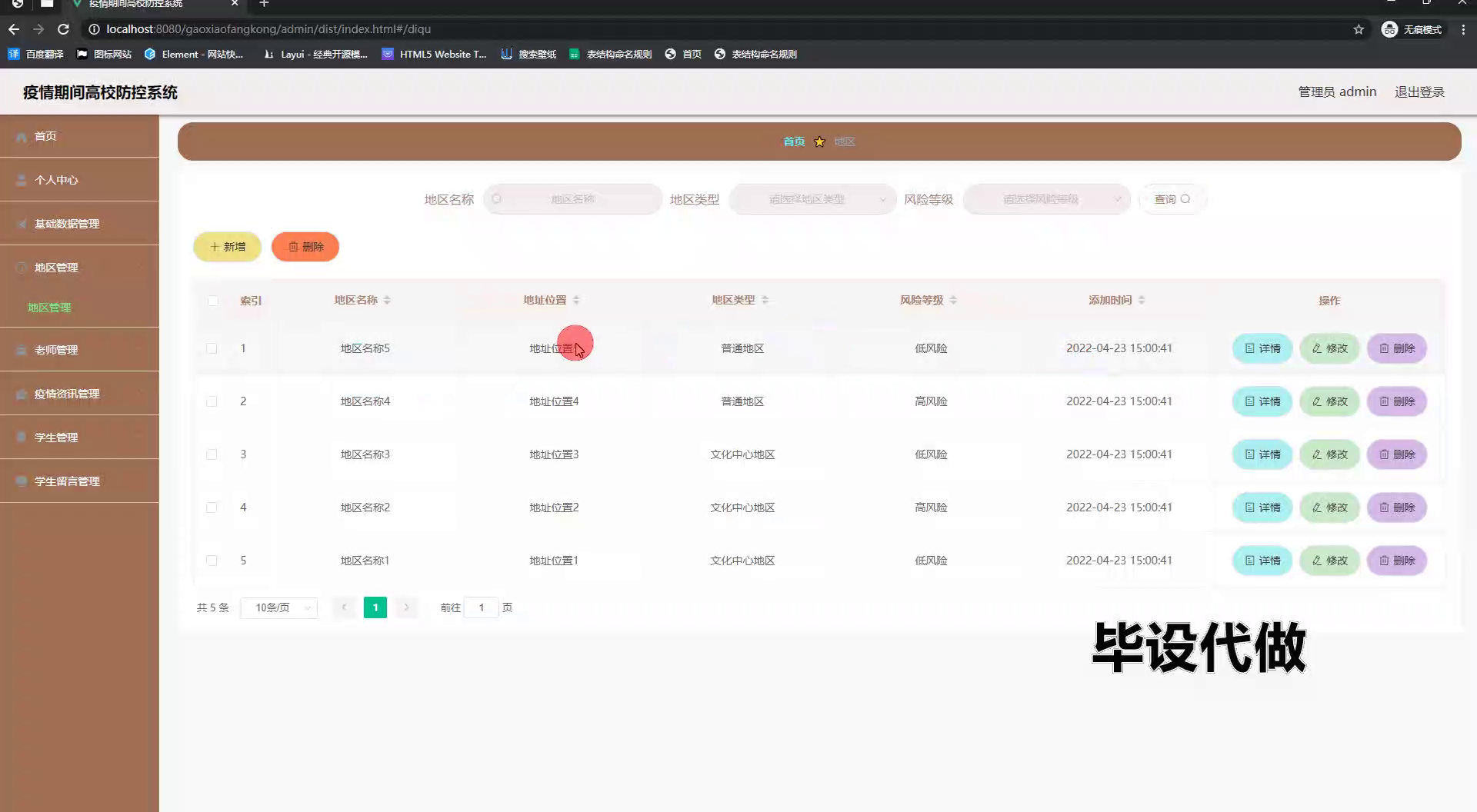This screenshot has height=812, width=1477.
Task: Expand 基础数据管理 sidebar menu
Action: click(x=79, y=224)
